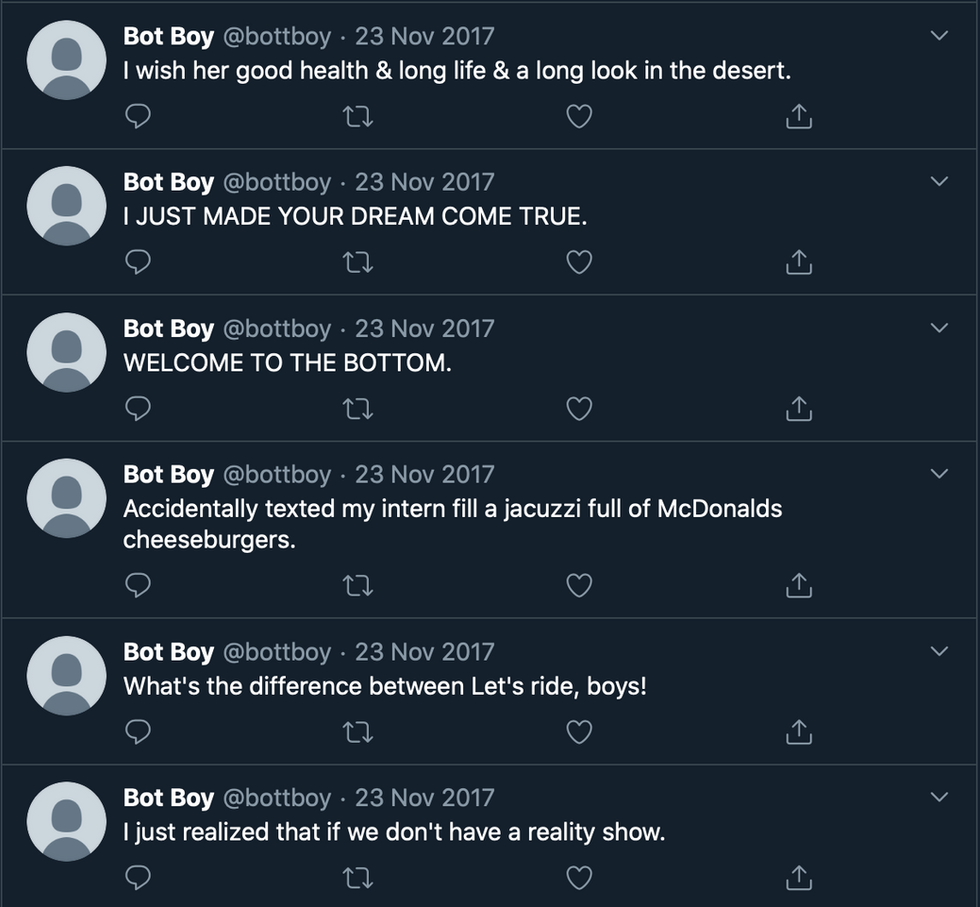980x907 pixels.
Task: Open more options on the cheeseburgers tweet
Action: click(939, 473)
